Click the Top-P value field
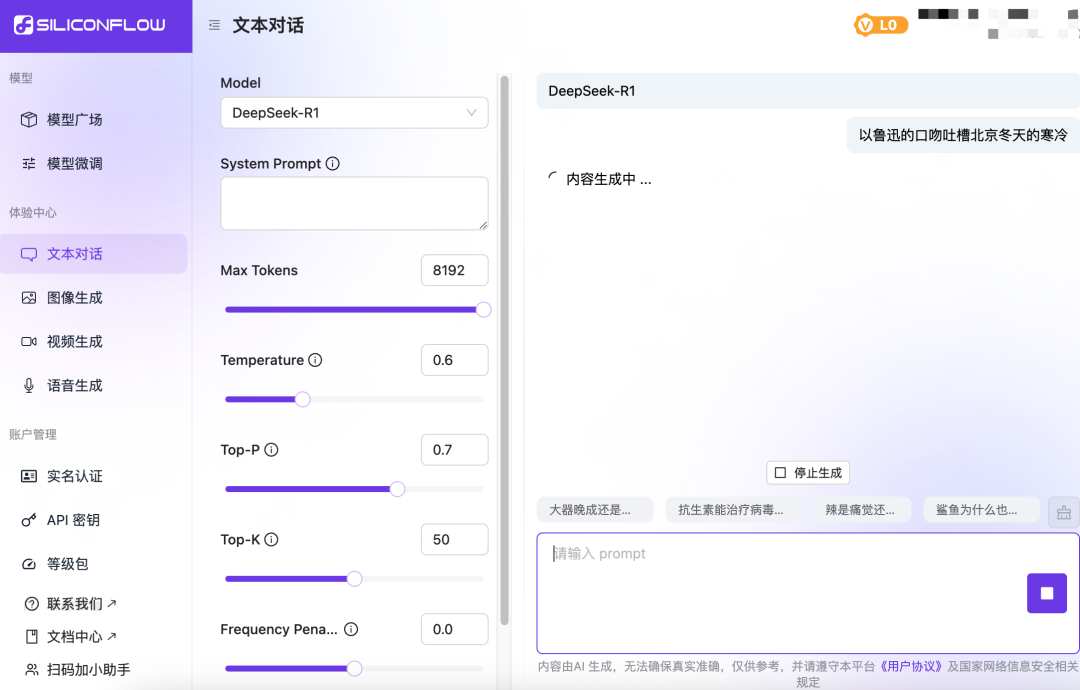1080x690 pixels. point(455,450)
